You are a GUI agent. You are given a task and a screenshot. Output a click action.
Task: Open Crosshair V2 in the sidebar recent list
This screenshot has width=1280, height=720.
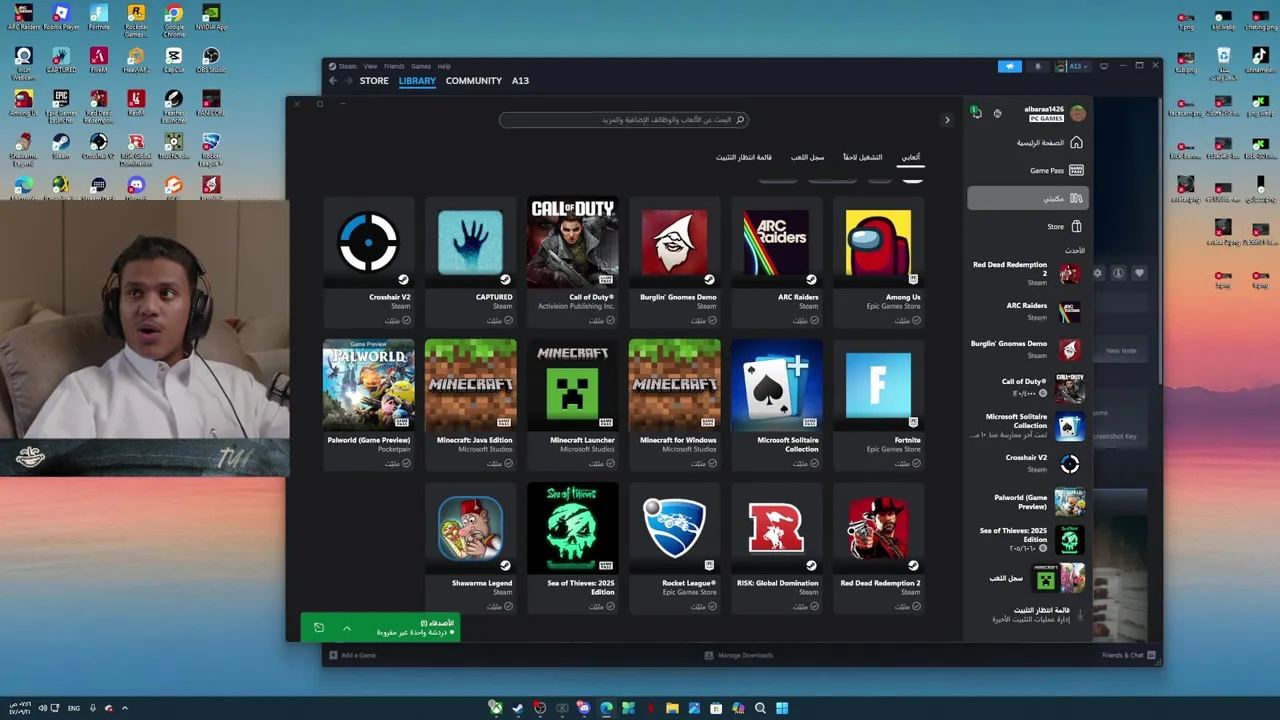click(x=1026, y=463)
